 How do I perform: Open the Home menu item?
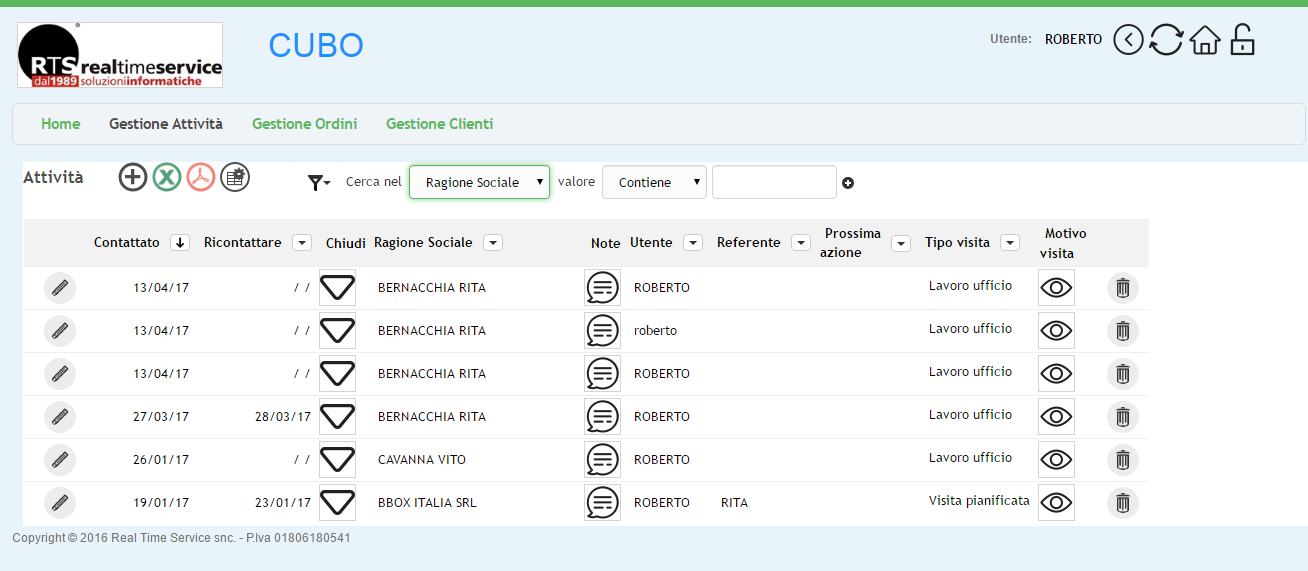61,124
